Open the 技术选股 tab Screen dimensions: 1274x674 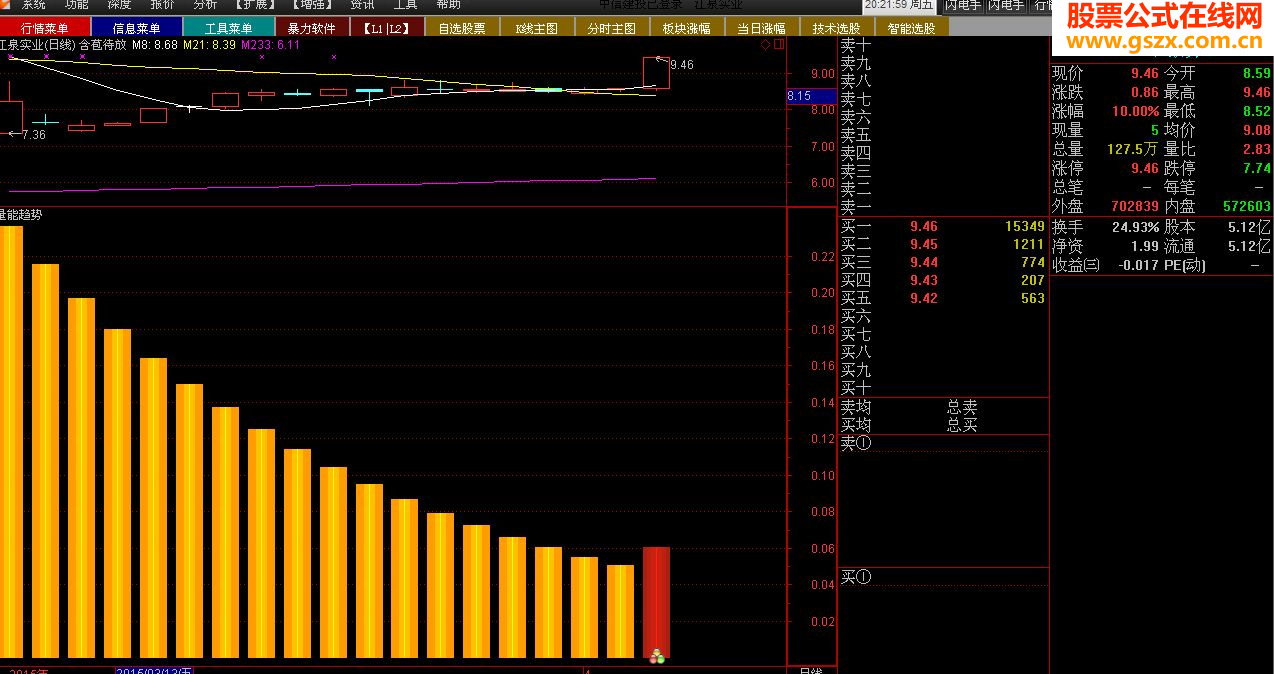click(x=837, y=28)
